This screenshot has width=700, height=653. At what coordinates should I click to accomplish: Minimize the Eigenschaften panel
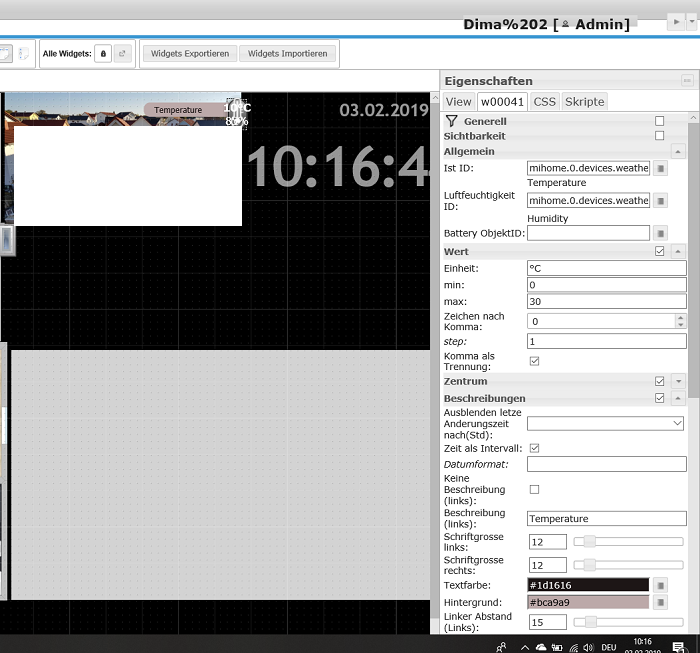click(687, 80)
